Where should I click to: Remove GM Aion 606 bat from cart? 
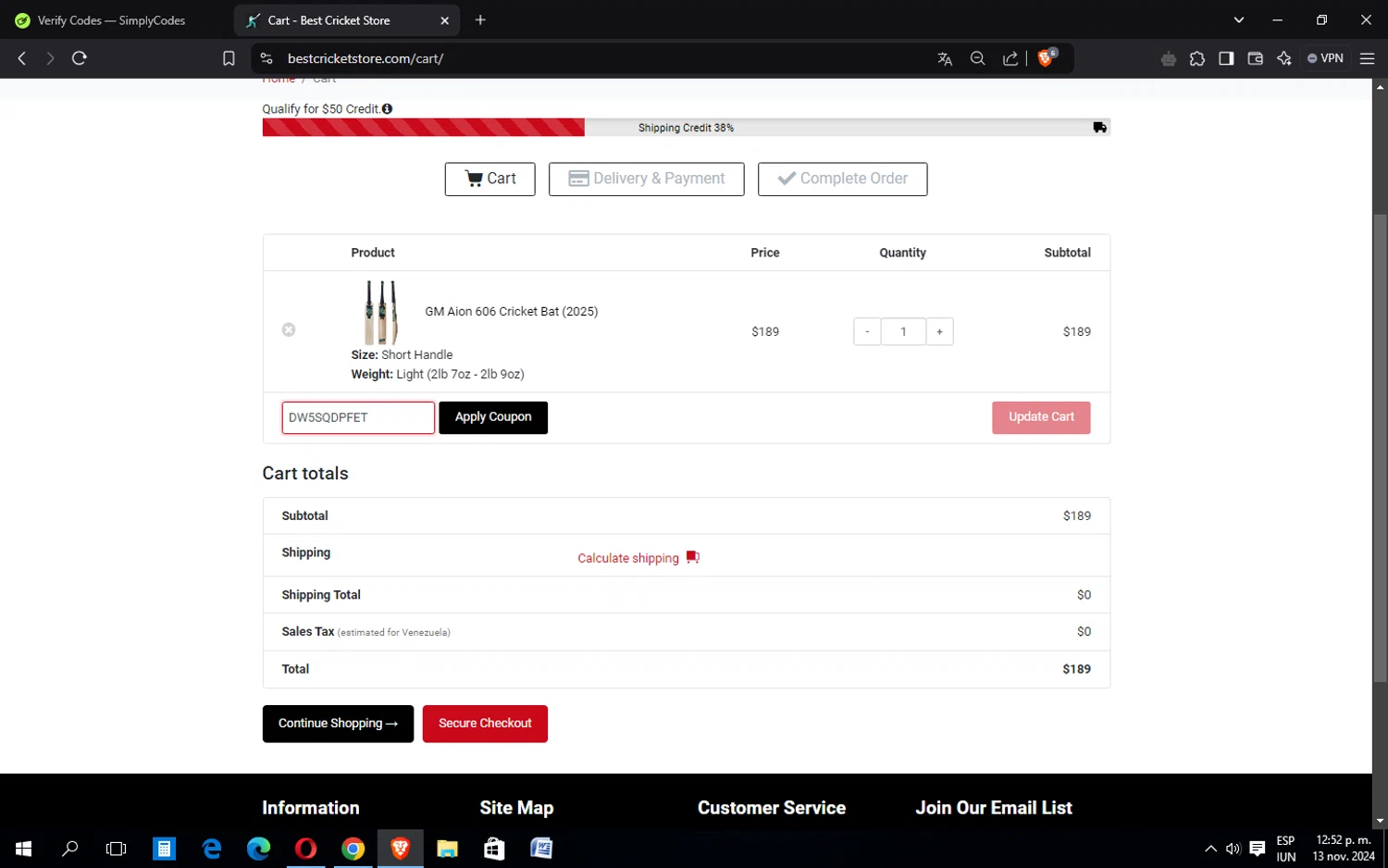pyautogui.click(x=289, y=329)
